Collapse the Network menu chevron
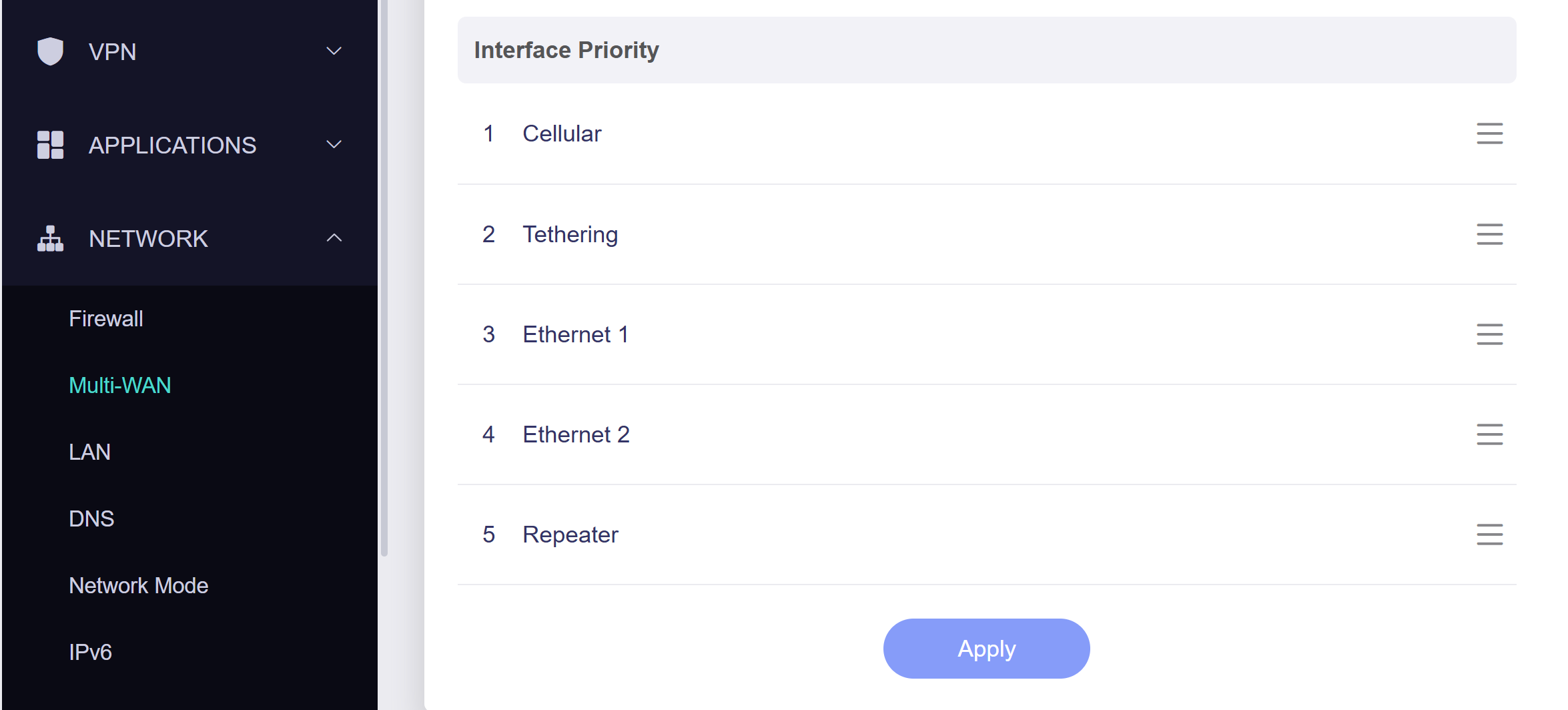Screen dimensions: 1568x710 (334, 238)
